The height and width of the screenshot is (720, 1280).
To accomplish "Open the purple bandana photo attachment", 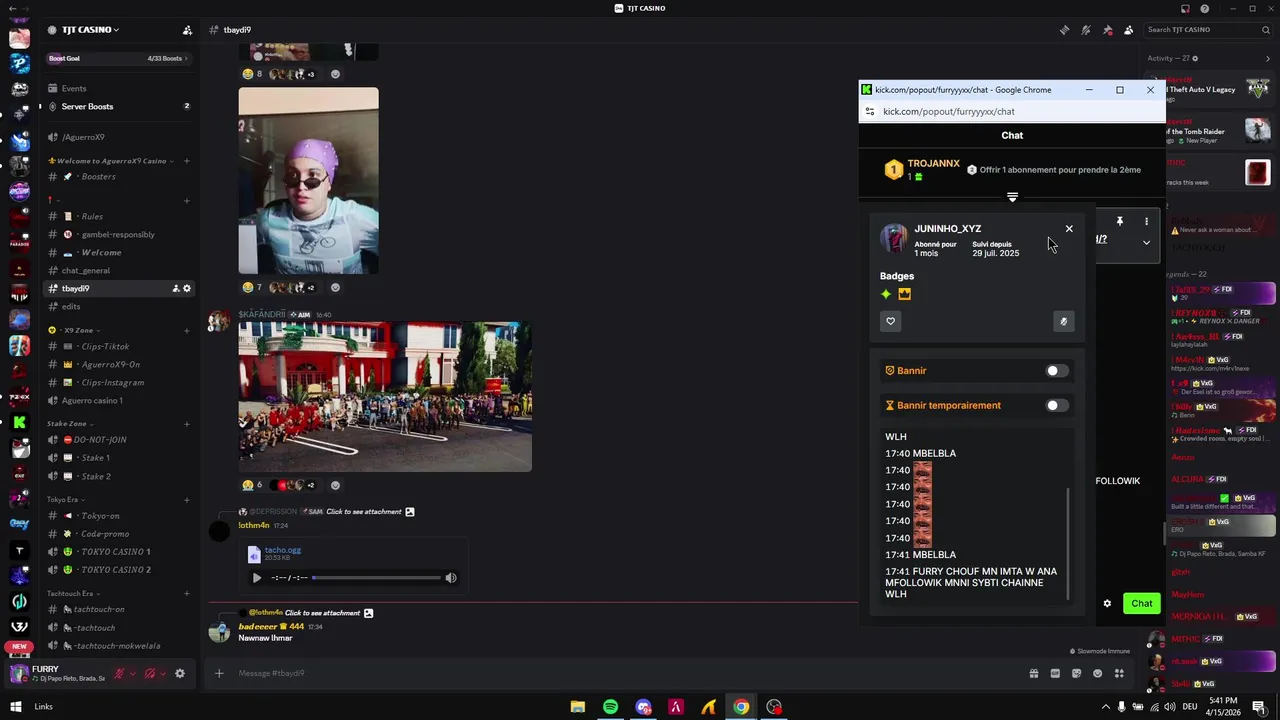I will pos(308,180).
